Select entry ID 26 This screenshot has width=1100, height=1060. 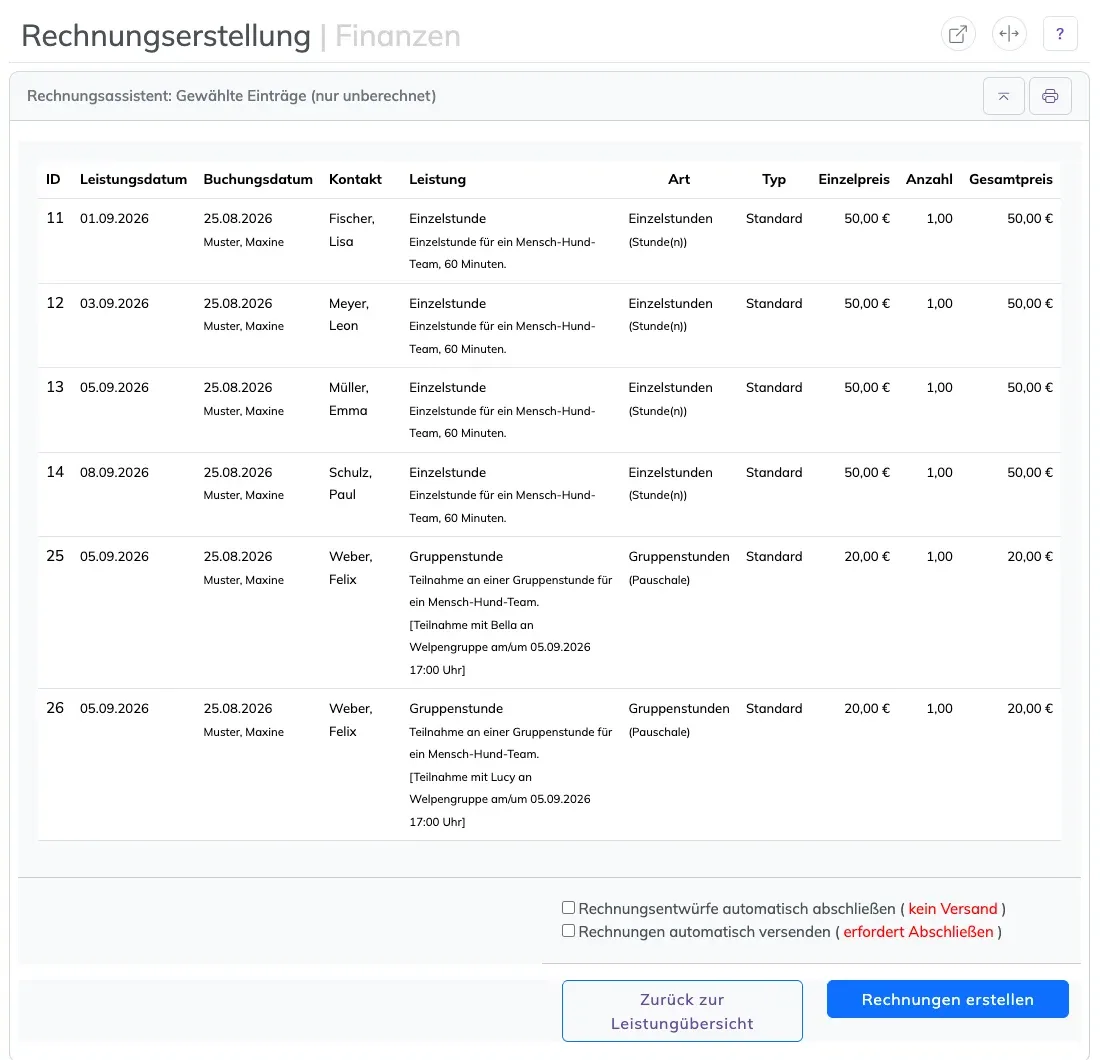click(55, 709)
